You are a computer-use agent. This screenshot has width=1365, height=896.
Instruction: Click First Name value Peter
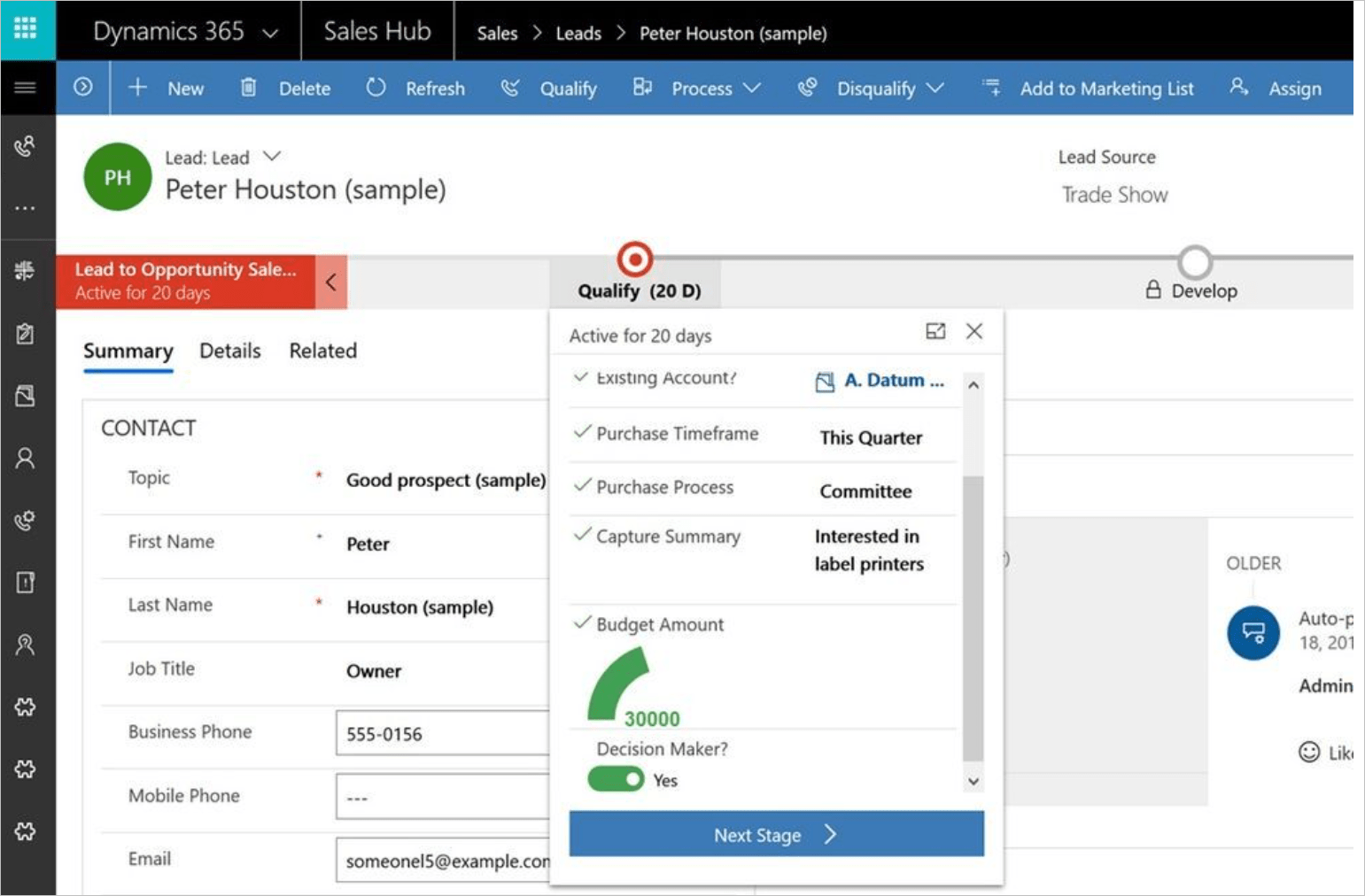tap(368, 544)
